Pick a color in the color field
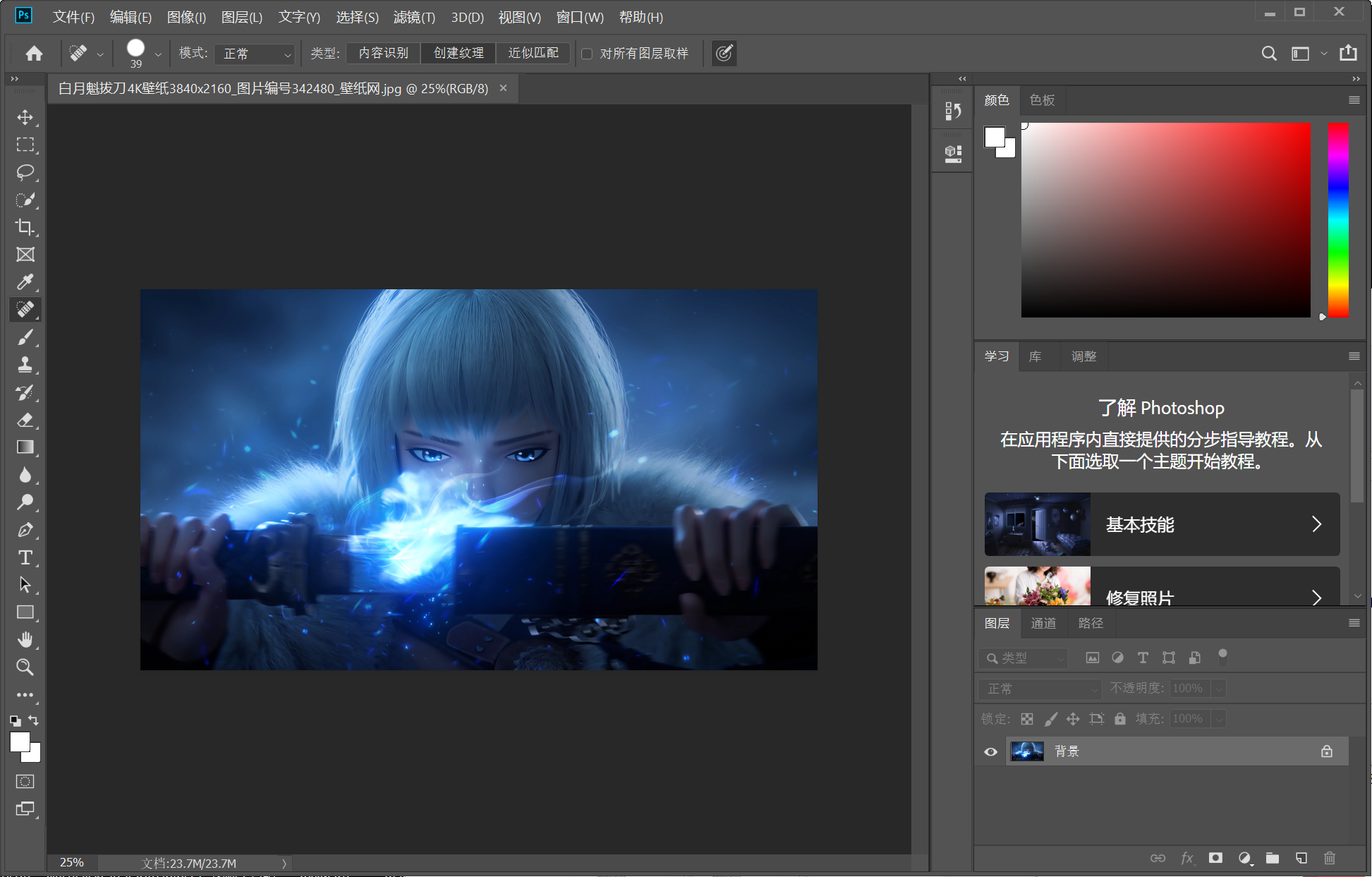The image size is (1372, 877). point(1165,220)
